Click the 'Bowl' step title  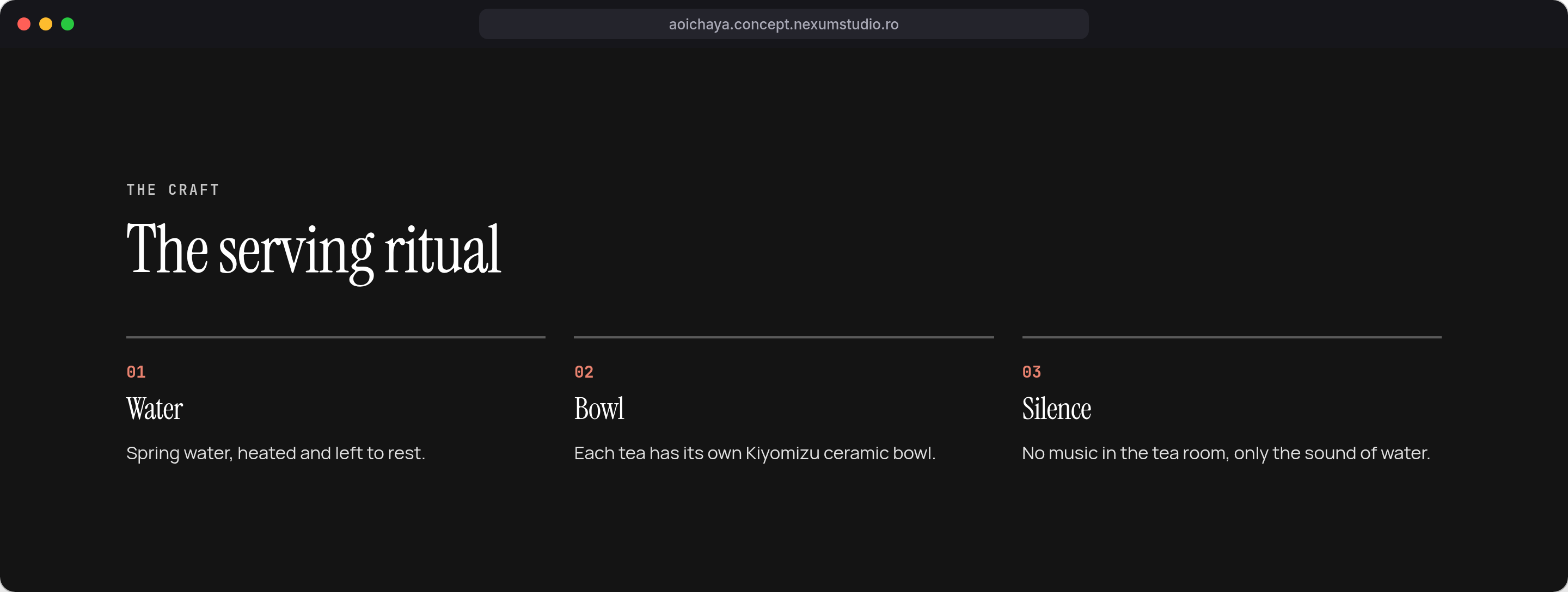pos(599,408)
